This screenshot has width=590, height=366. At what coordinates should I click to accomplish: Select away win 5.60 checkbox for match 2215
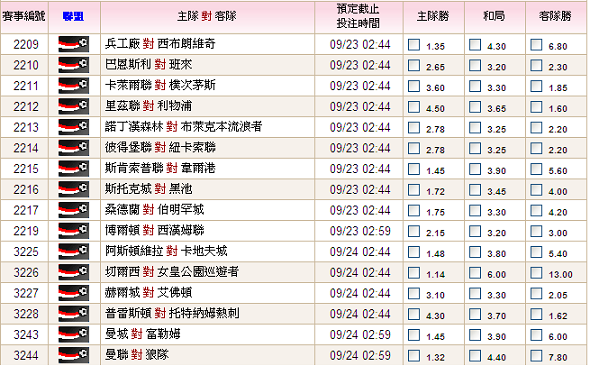536,169
